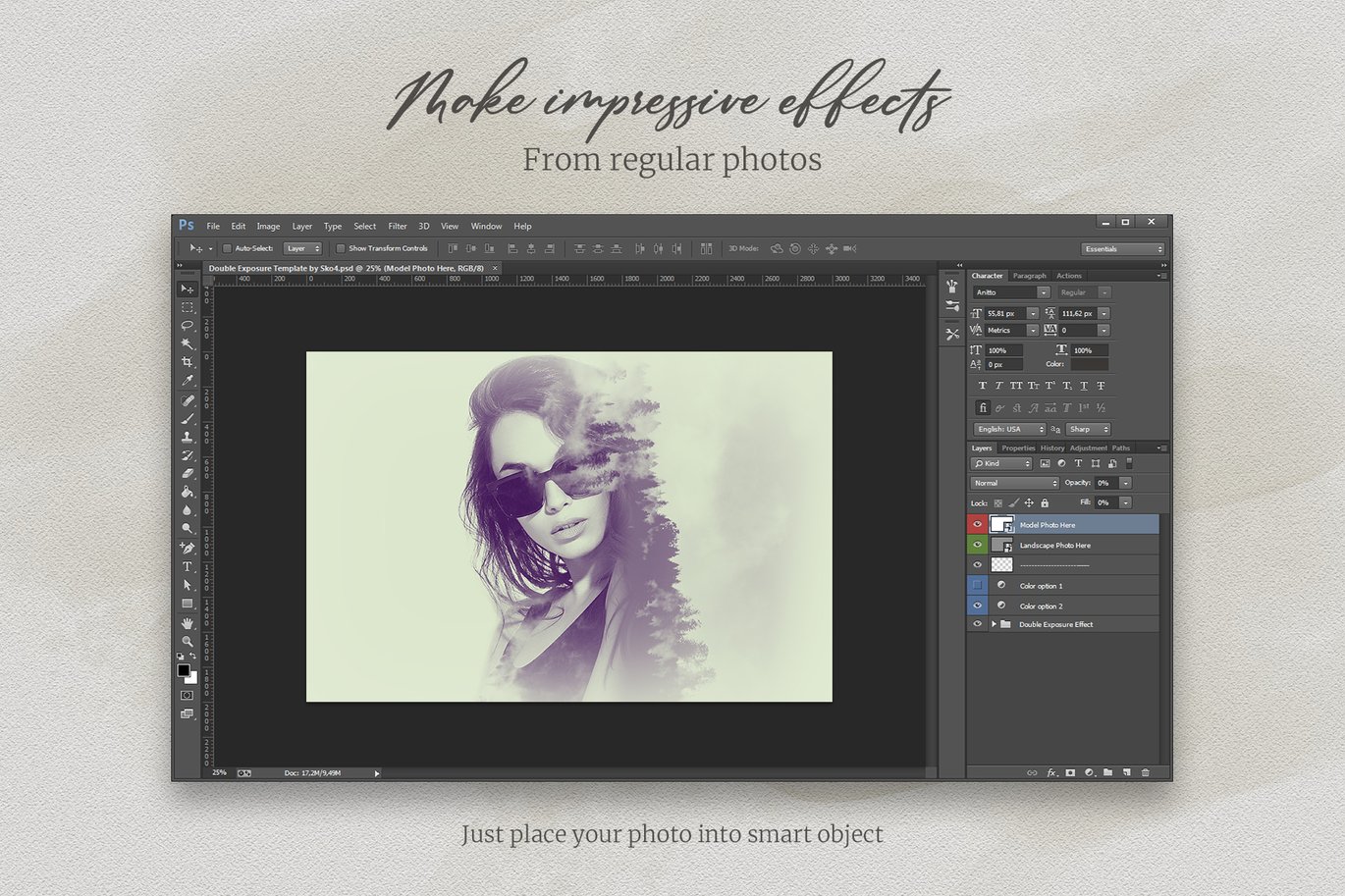This screenshot has width=1345, height=896.
Task: Select the Horizontal Type tool
Action: (187, 566)
